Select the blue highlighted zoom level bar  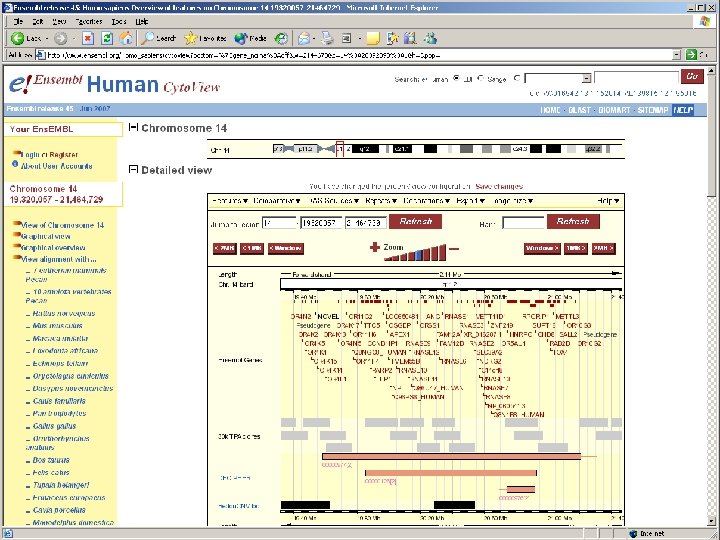click(419, 255)
